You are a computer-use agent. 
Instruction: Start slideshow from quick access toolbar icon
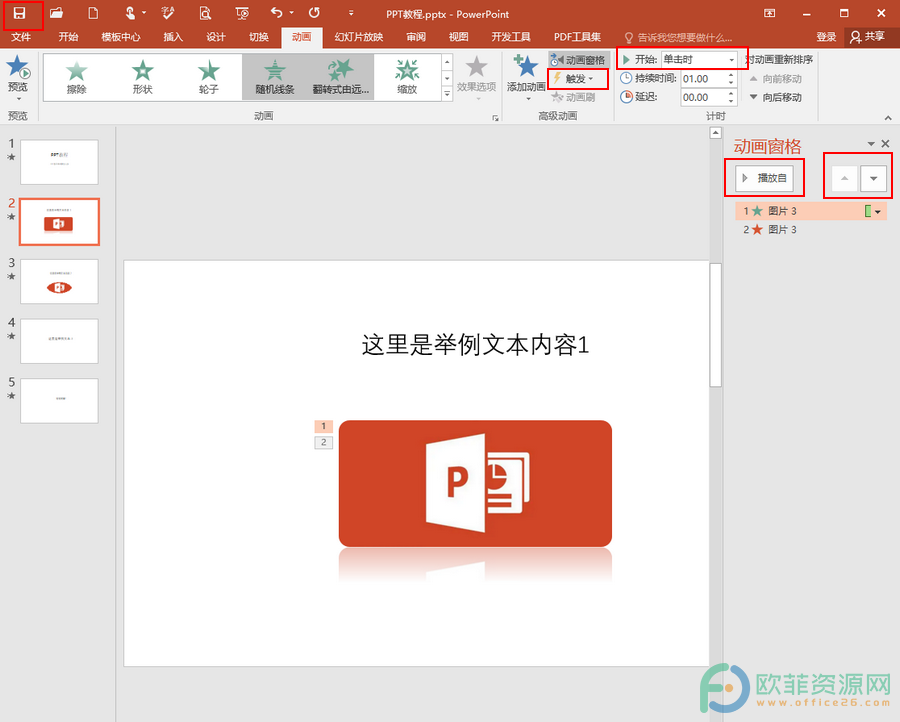[x=242, y=13]
